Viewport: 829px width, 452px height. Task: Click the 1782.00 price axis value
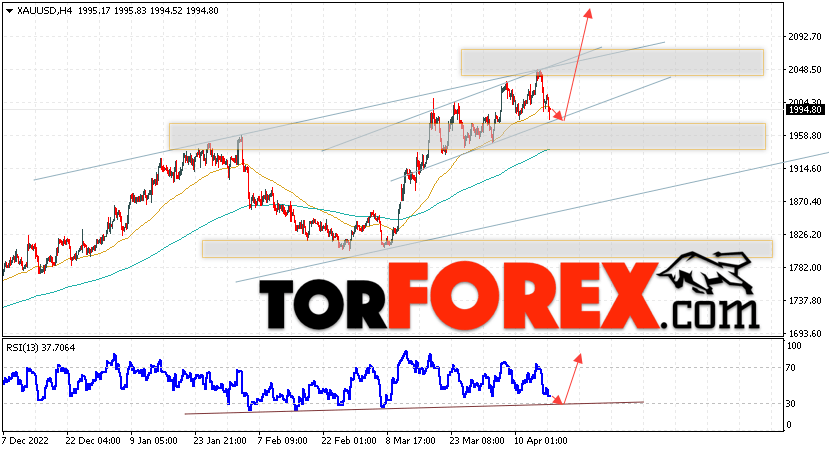(x=805, y=268)
